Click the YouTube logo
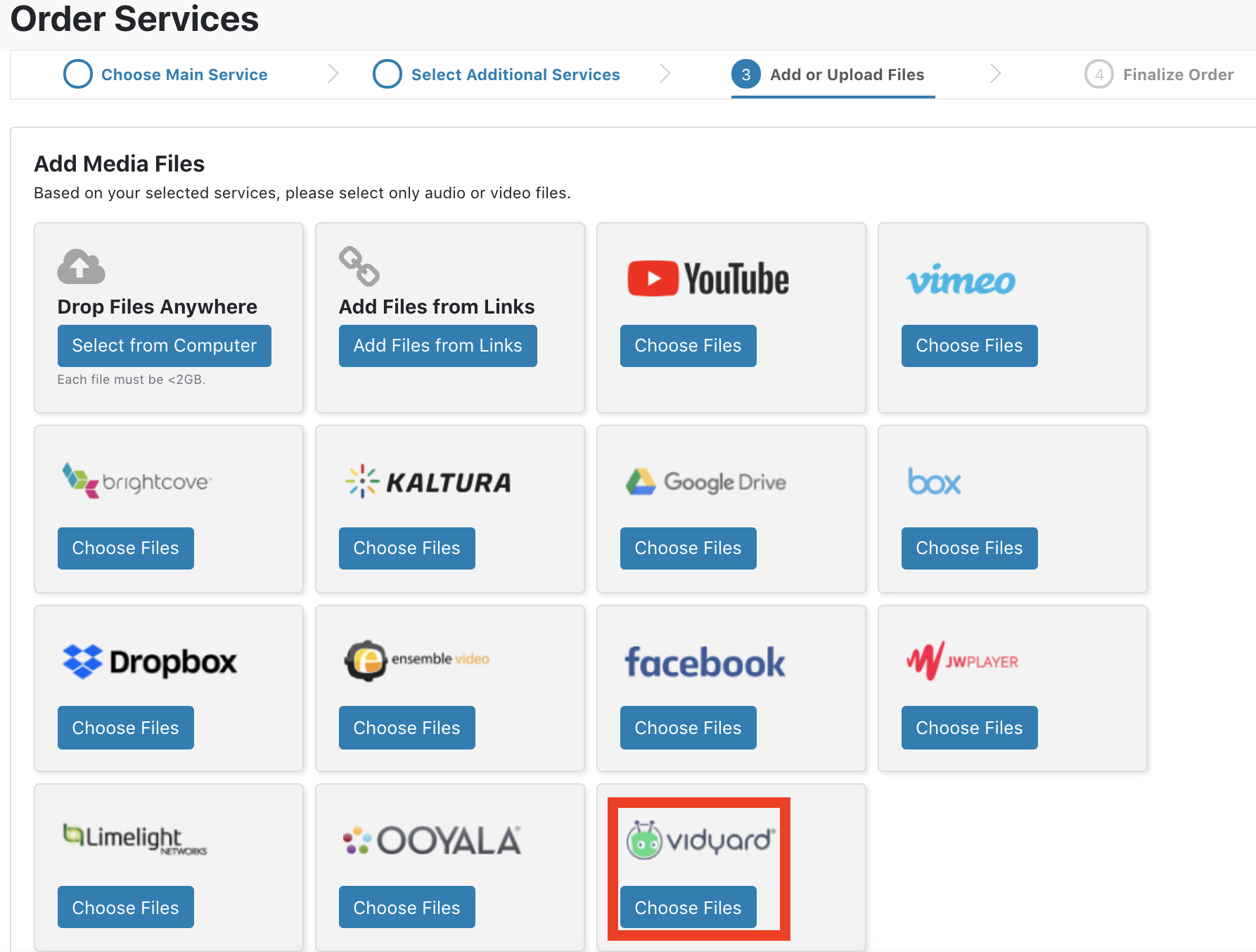Screen dimensions: 1256x952 (708, 278)
